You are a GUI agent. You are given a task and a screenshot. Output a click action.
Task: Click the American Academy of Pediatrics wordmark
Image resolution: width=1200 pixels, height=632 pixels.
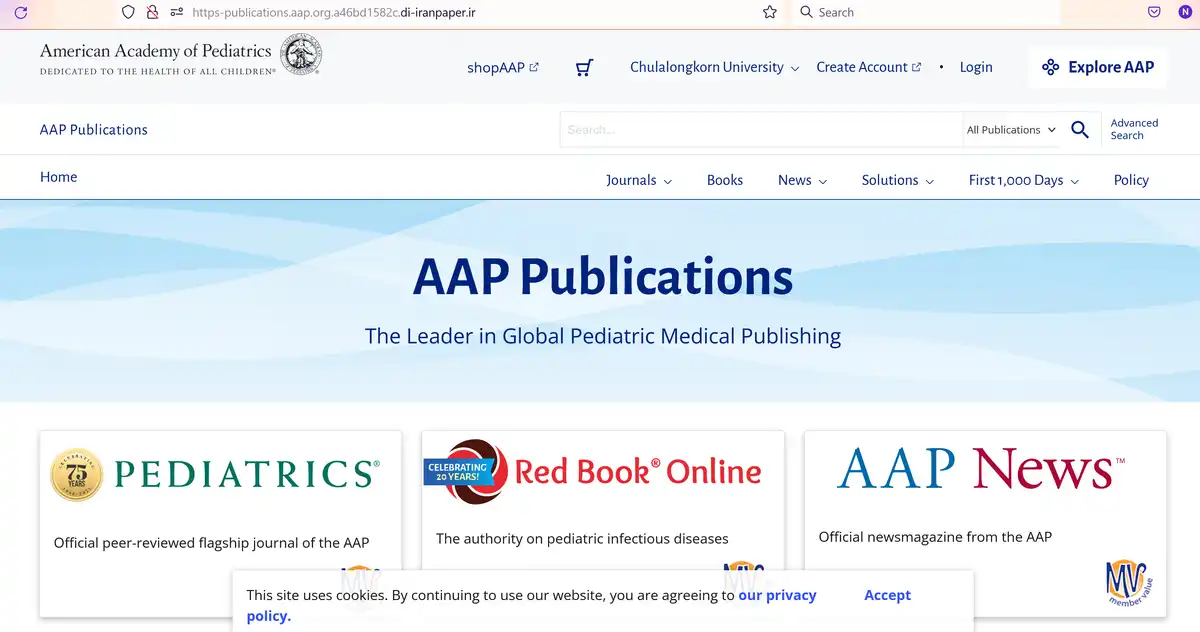[156, 50]
